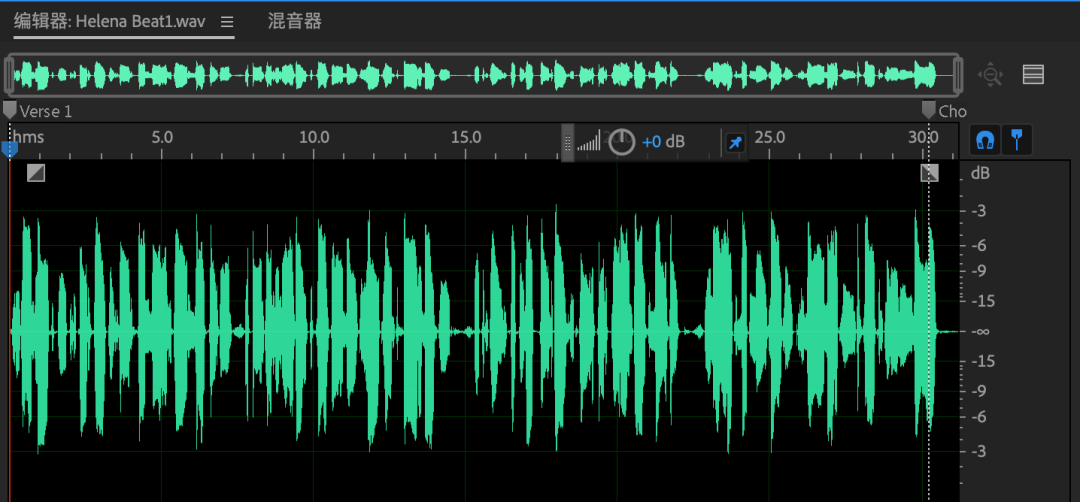Click the +0 dB gain value
Screen dimensions: 1080x502
663,142
